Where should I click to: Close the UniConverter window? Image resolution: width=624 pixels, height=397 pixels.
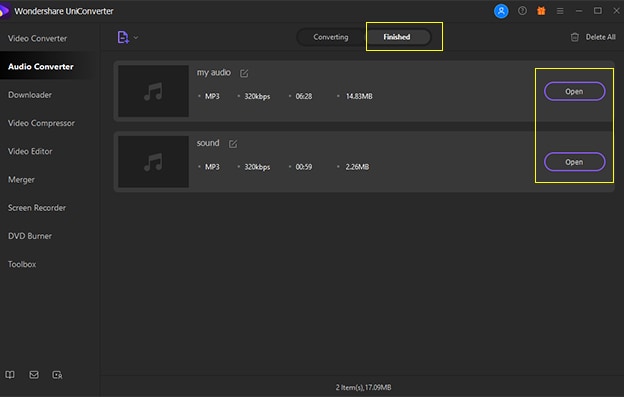click(x=616, y=11)
